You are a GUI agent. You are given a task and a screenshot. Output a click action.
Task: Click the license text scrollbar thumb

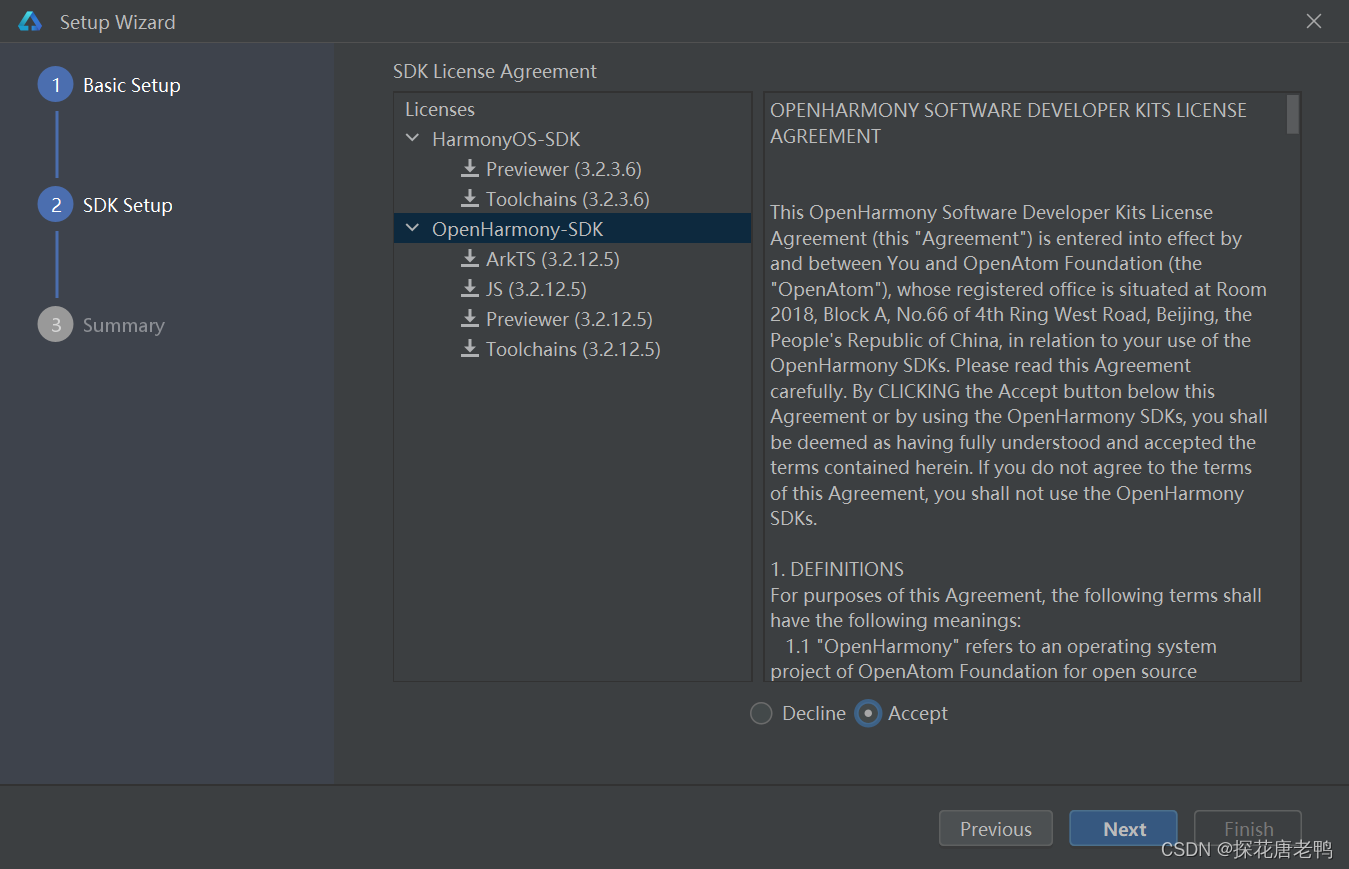click(1293, 114)
